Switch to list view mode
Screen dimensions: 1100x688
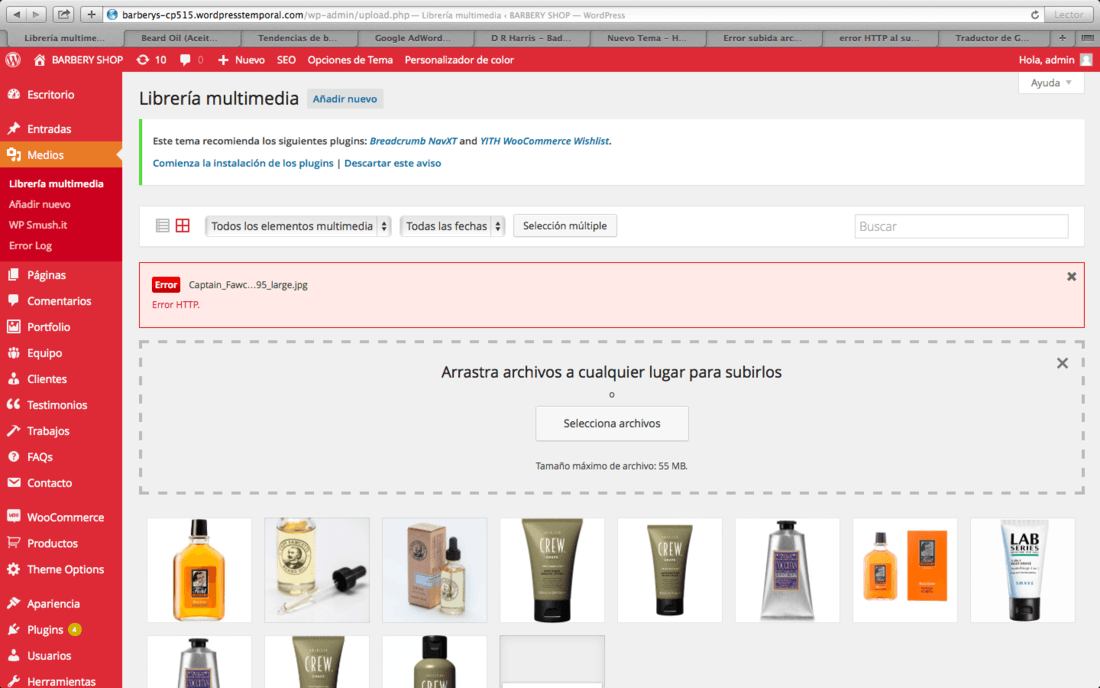[x=162, y=225]
